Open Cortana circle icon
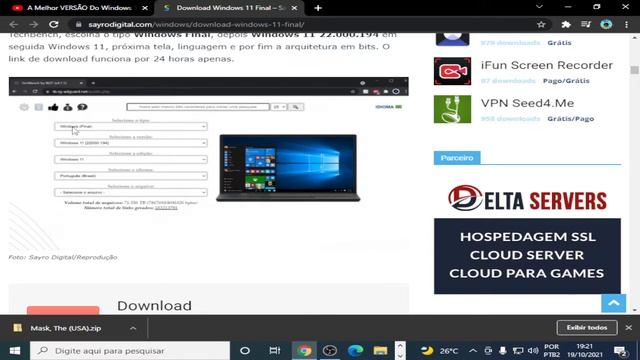Screen dimensions: 640x360 (x=245, y=351)
